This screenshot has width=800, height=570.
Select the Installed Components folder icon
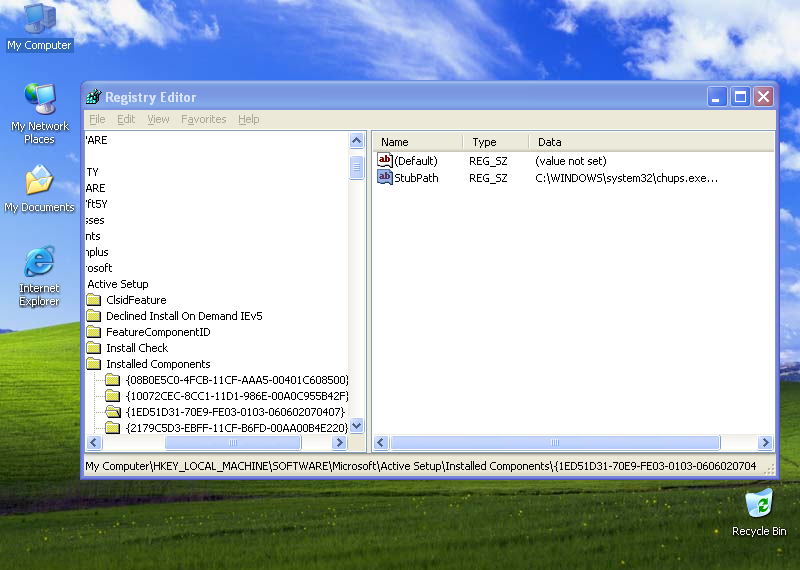[94, 363]
